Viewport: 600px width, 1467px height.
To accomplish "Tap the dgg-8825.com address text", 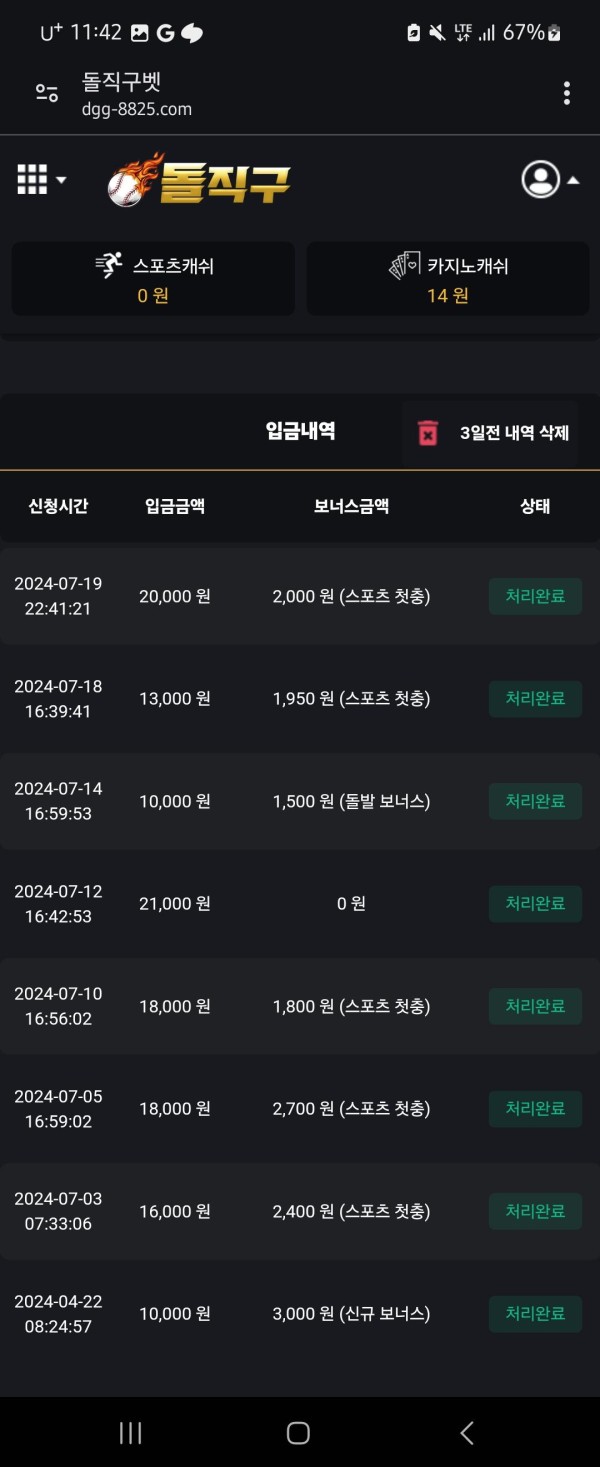I will (137, 109).
